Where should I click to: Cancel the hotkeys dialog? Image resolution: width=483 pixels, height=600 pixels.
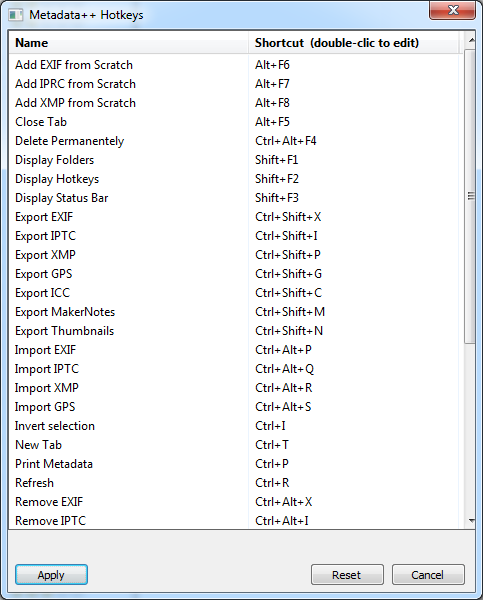tap(428, 575)
